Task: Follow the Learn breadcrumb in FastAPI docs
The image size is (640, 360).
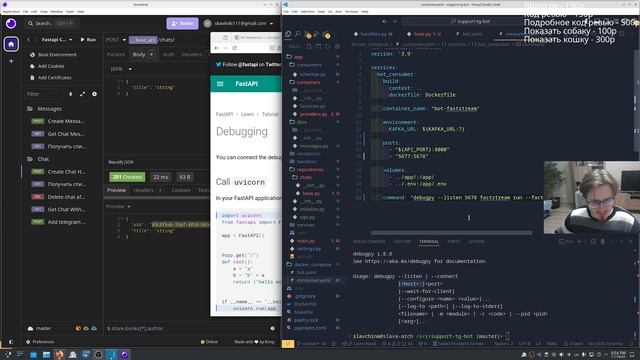Action: tap(247, 114)
